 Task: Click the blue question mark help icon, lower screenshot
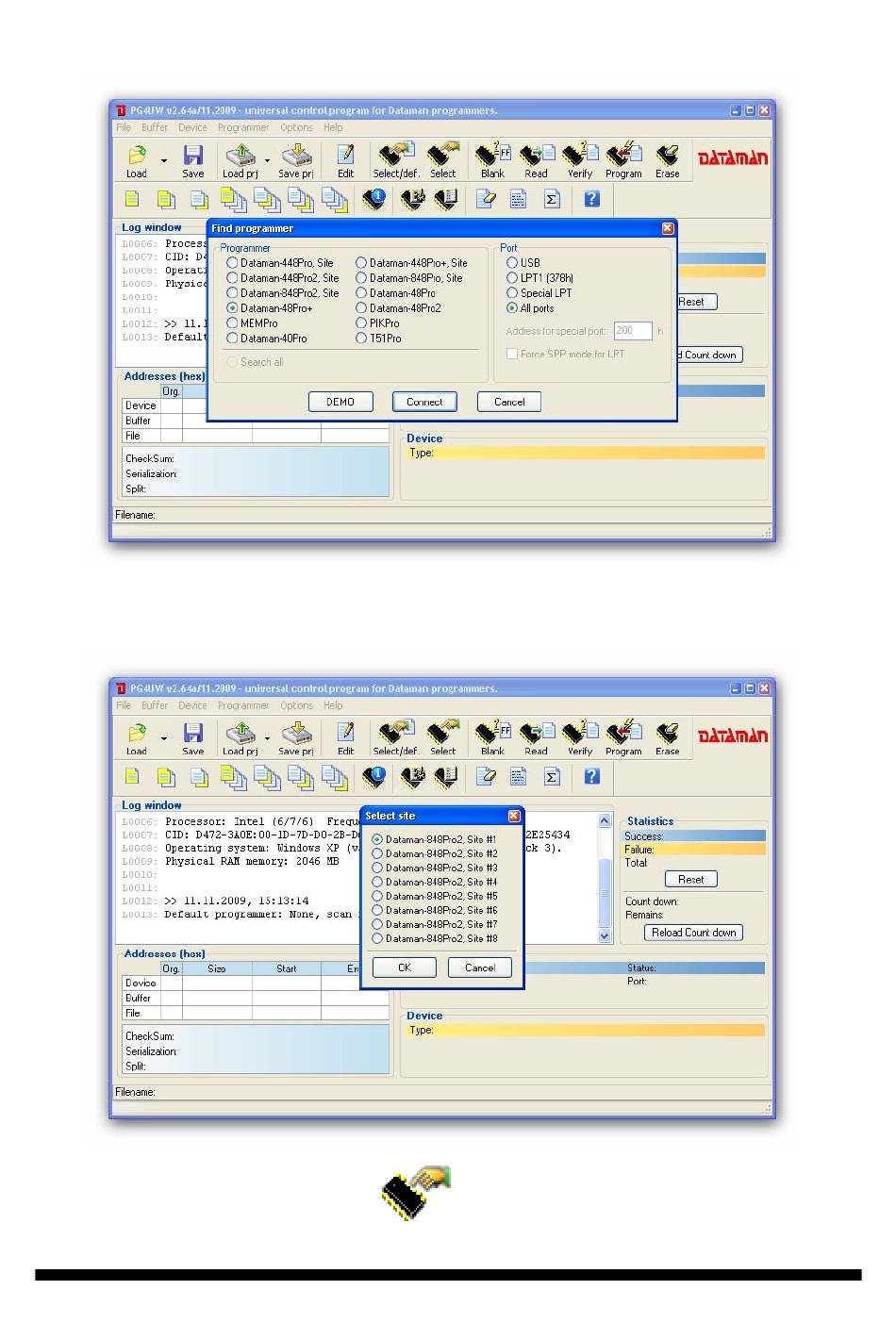592,777
